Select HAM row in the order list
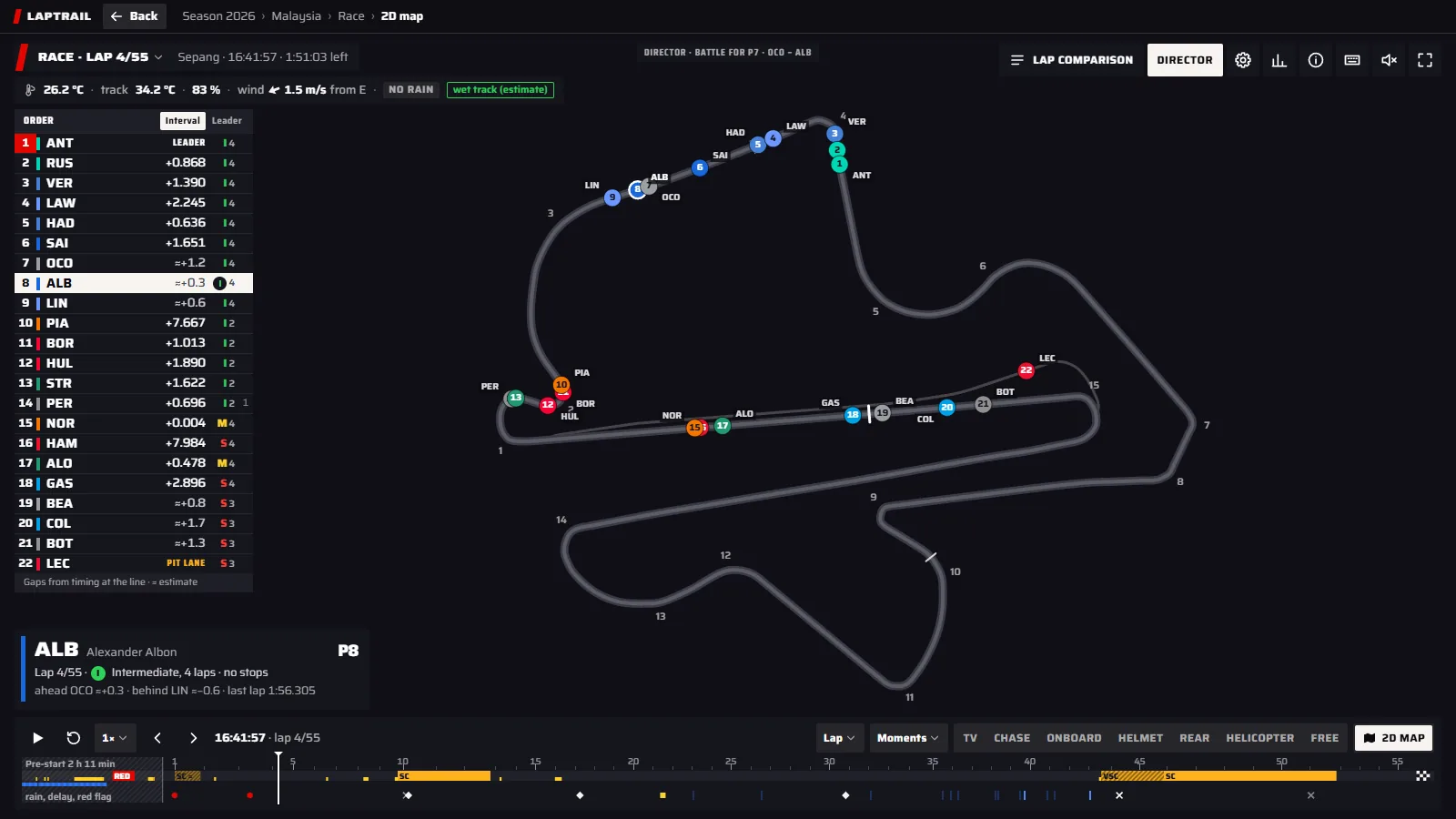Viewport: 1456px width, 819px height. pos(134,443)
